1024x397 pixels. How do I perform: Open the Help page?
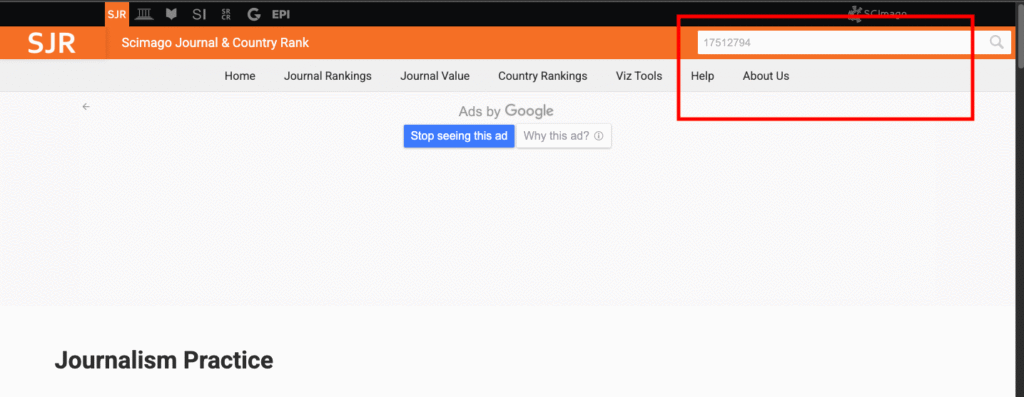click(703, 76)
